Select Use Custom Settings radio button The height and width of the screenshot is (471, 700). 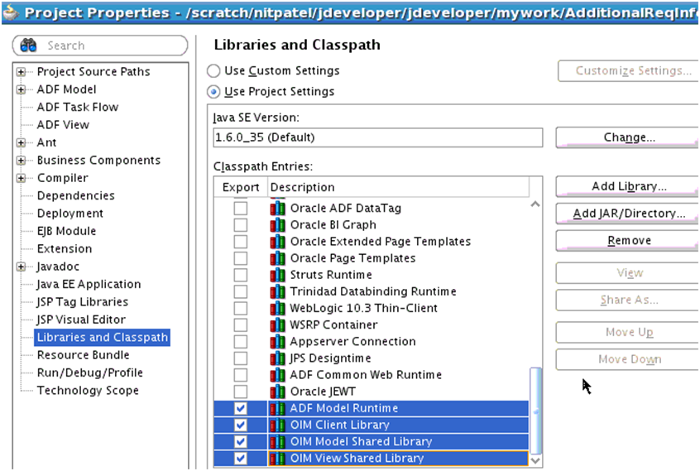[213, 71]
